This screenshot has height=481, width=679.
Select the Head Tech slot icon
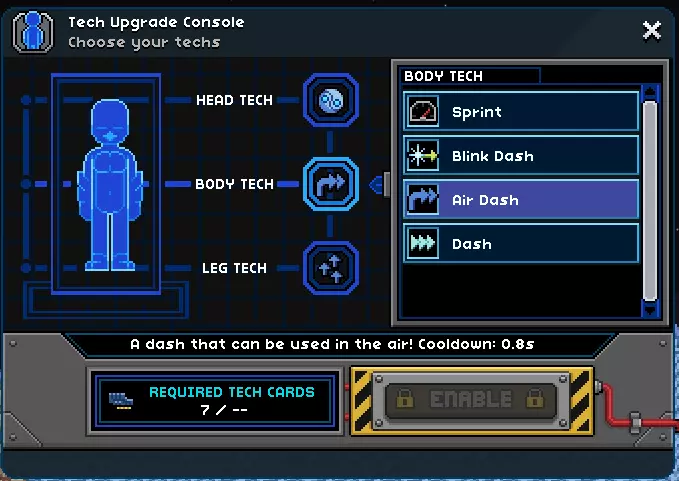tap(331, 100)
